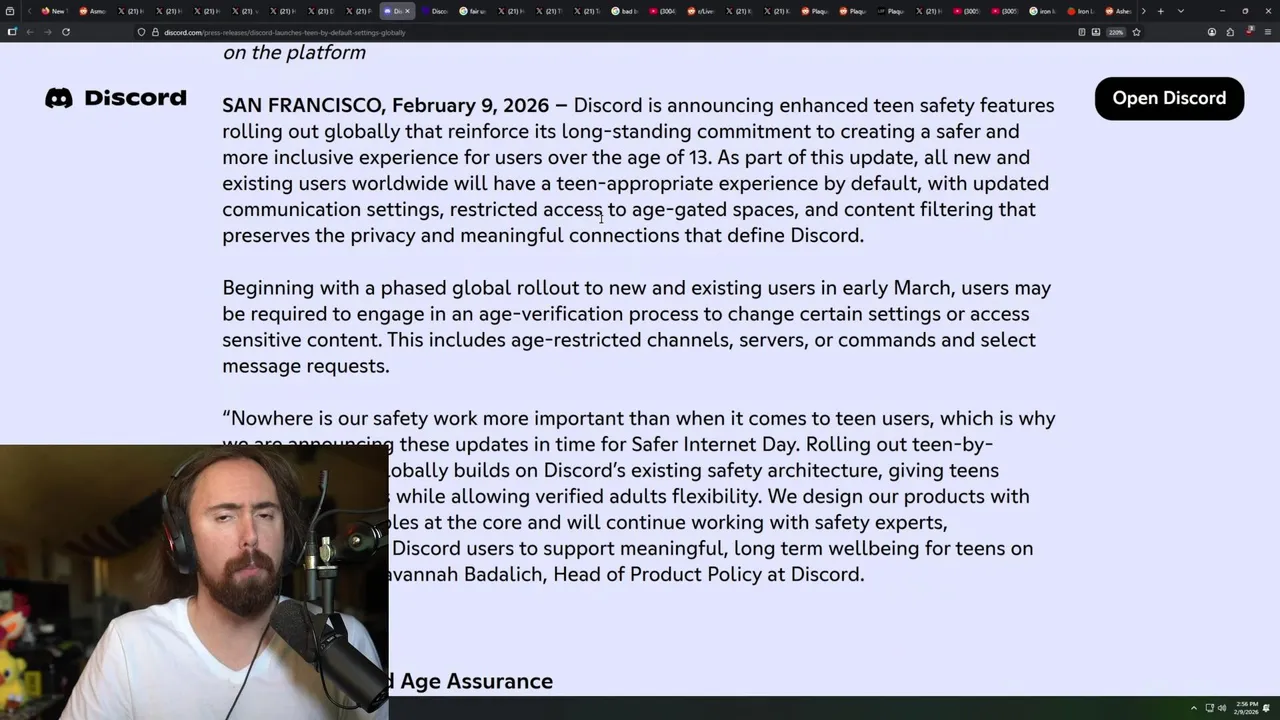Click the Discord logo on the page
Viewport: 1280px width, 720px height.
point(116,98)
